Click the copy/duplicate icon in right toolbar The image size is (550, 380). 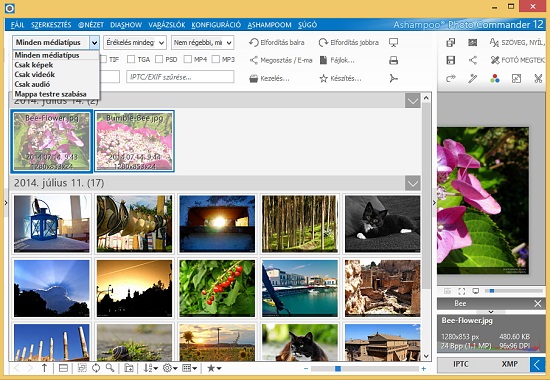451,42
